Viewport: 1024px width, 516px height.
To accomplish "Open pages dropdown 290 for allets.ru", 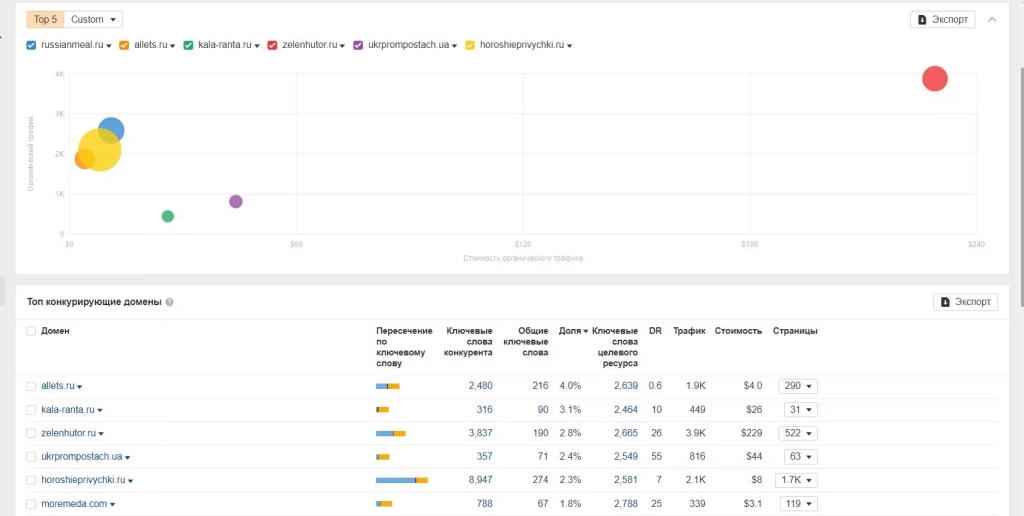I will (797, 386).
